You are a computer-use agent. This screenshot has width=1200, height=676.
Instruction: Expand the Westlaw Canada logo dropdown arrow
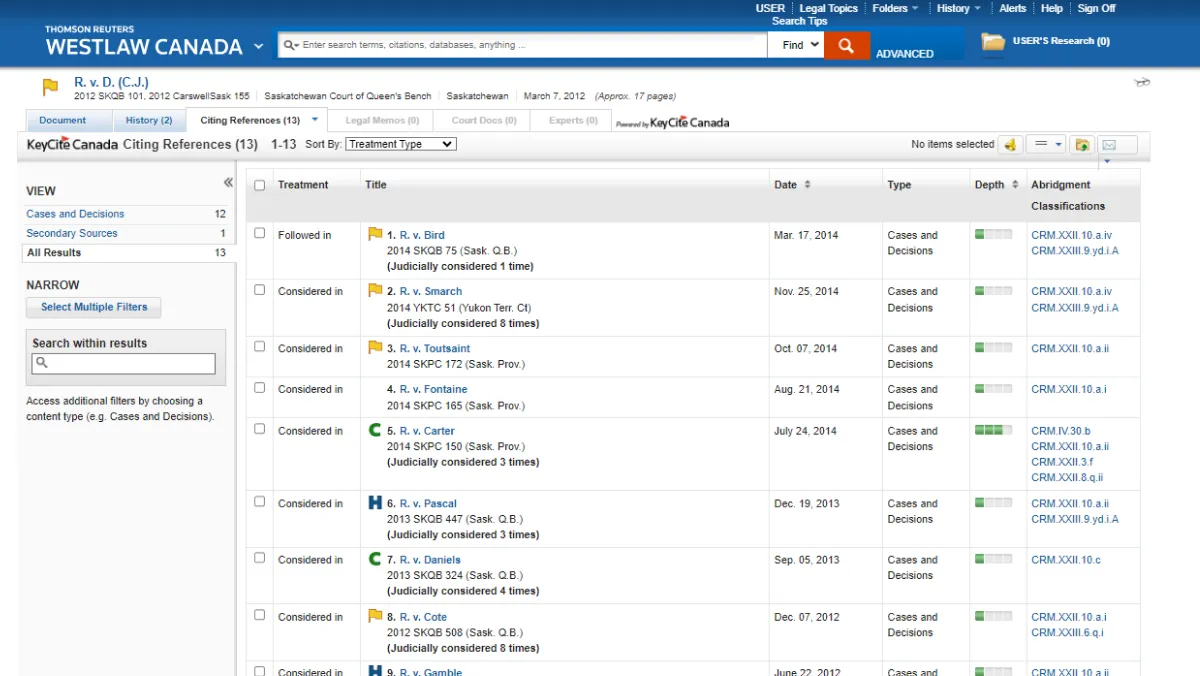click(258, 47)
